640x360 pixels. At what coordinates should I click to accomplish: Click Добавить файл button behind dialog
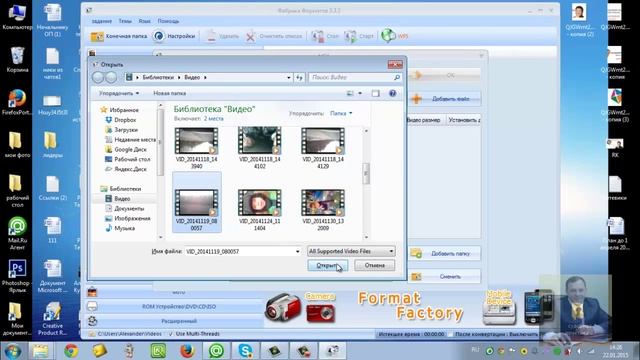tap(445, 99)
